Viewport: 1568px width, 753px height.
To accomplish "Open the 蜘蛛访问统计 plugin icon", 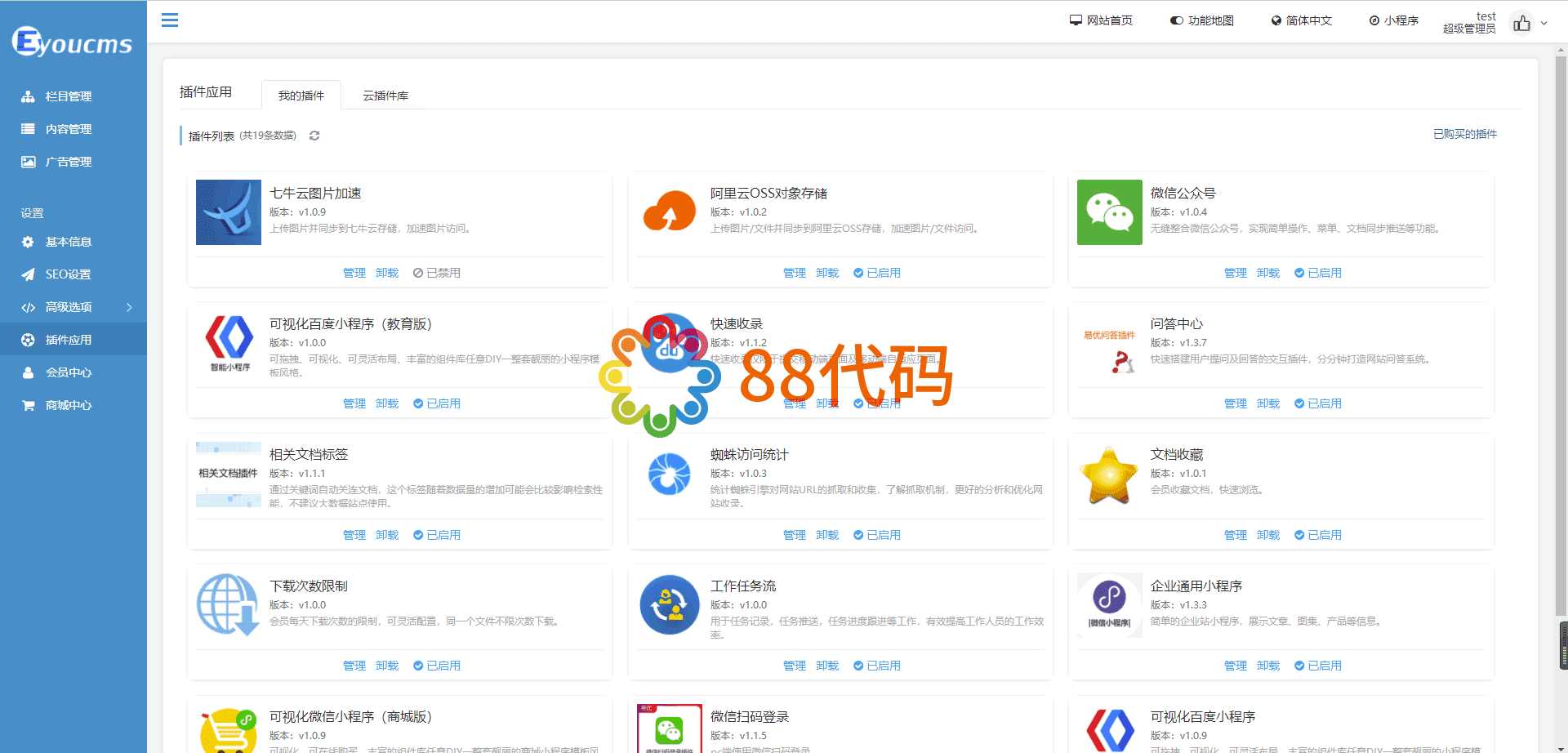I will point(669,475).
